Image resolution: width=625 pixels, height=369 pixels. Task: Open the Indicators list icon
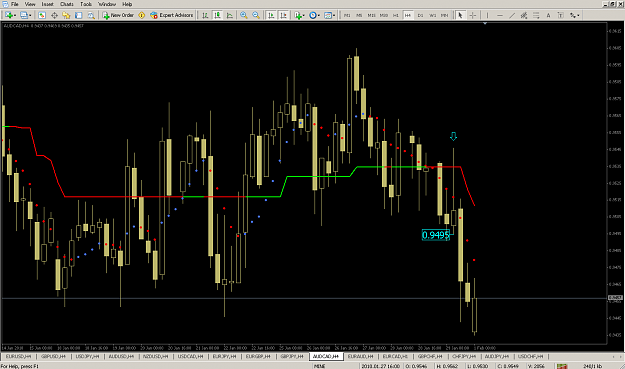[x=297, y=15]
